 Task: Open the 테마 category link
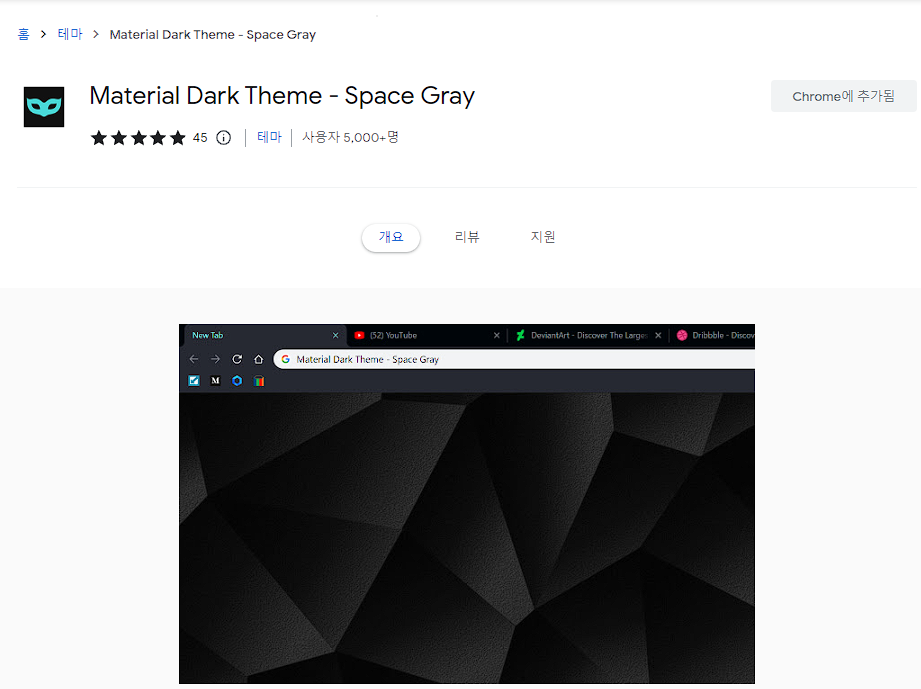pyautogui.click(x=270, y=137)
